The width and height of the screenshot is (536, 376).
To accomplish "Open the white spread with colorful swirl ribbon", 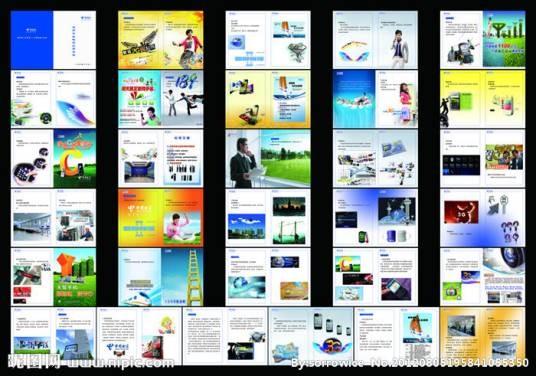I will point(53,99).
